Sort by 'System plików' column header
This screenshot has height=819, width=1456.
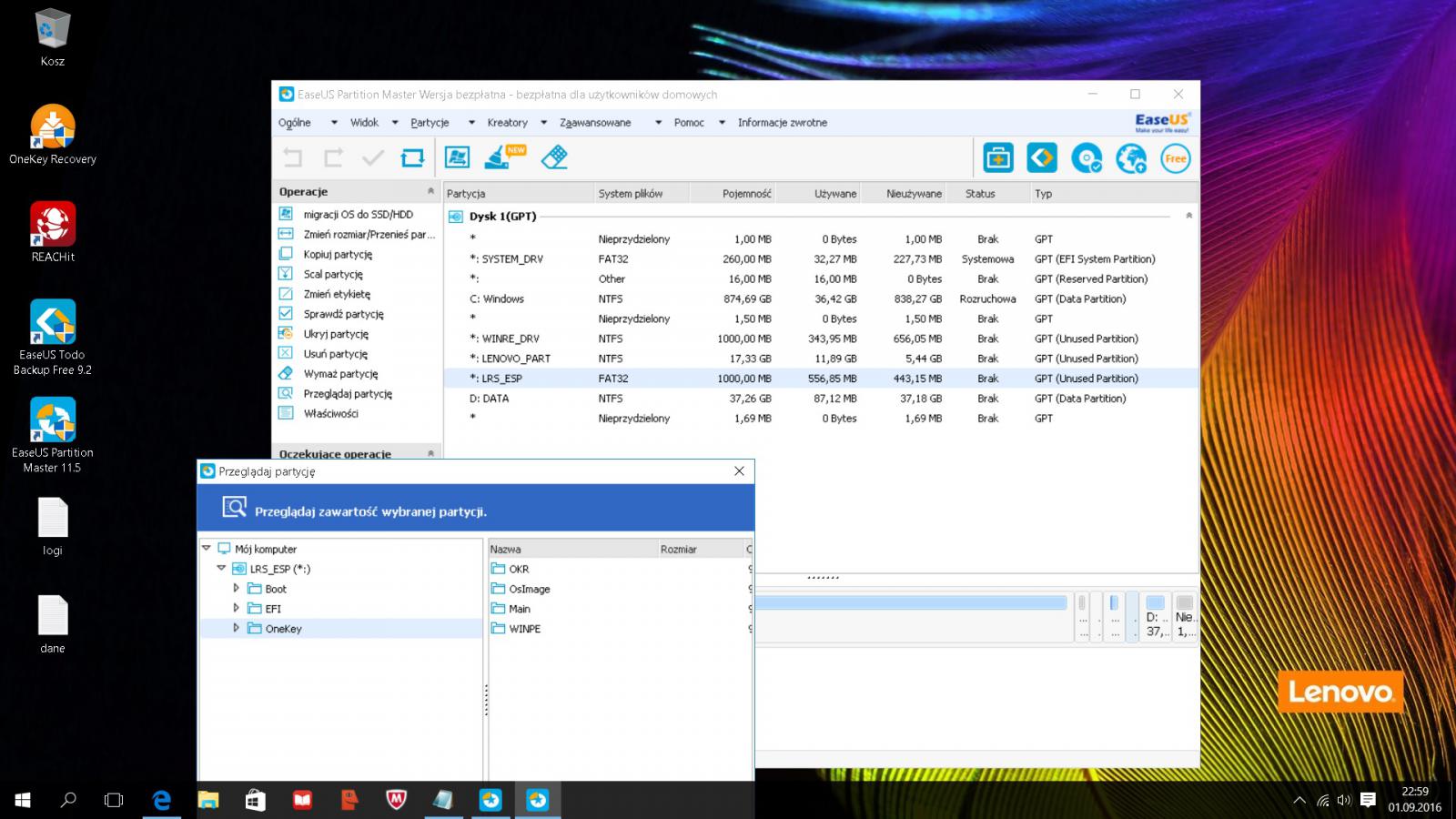click(x=641, y=193)
